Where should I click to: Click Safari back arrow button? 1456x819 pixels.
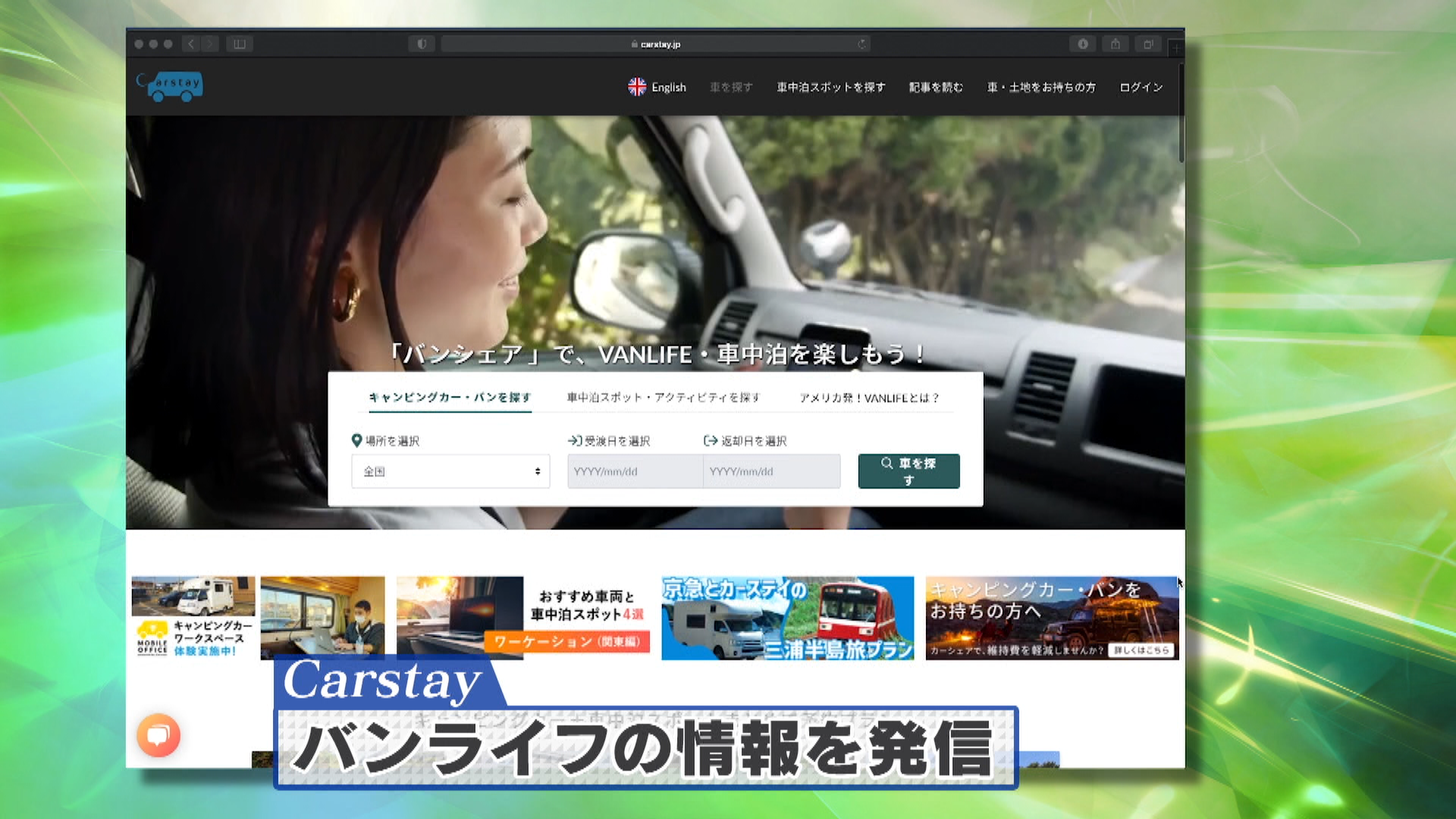[191, 44]
